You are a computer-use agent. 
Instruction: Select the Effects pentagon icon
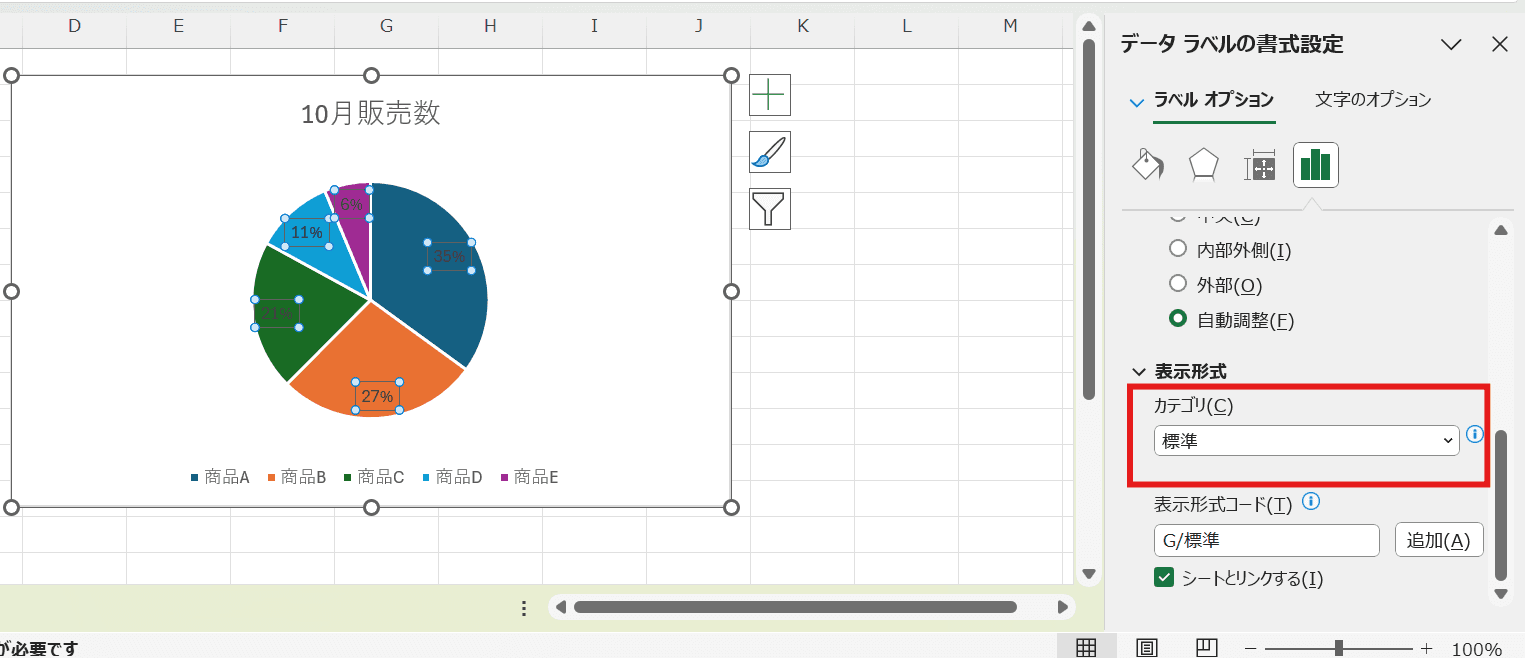pos(1203,165)
